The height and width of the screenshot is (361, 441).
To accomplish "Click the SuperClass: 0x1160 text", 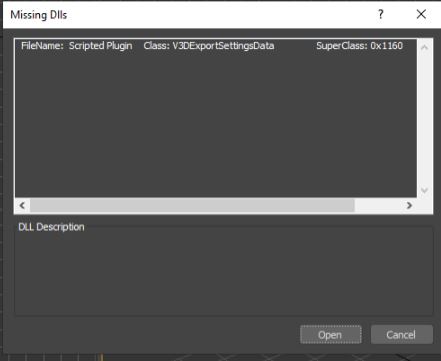I will point(359,46).
